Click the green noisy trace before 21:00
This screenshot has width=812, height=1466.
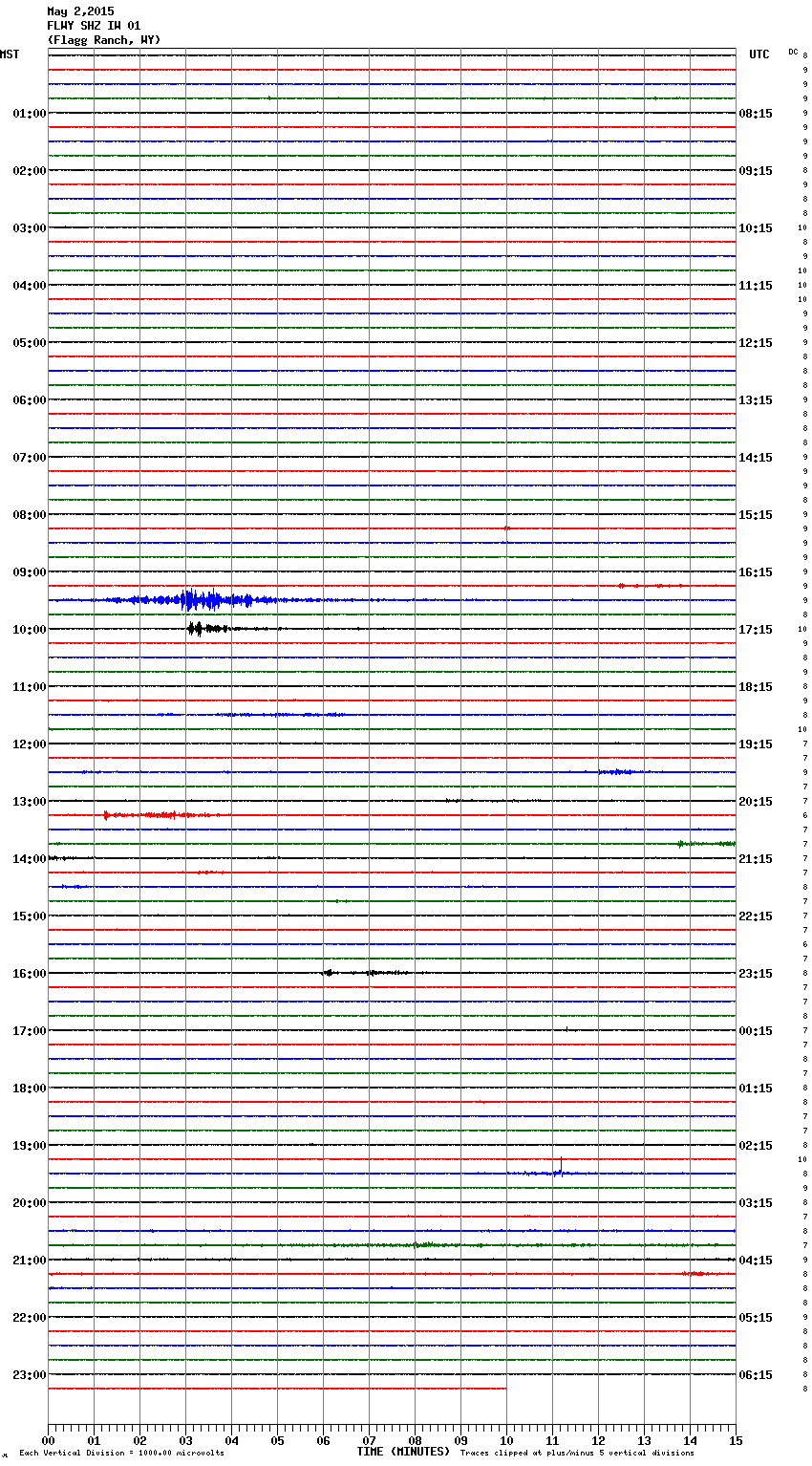click(x=392, y=1245)
